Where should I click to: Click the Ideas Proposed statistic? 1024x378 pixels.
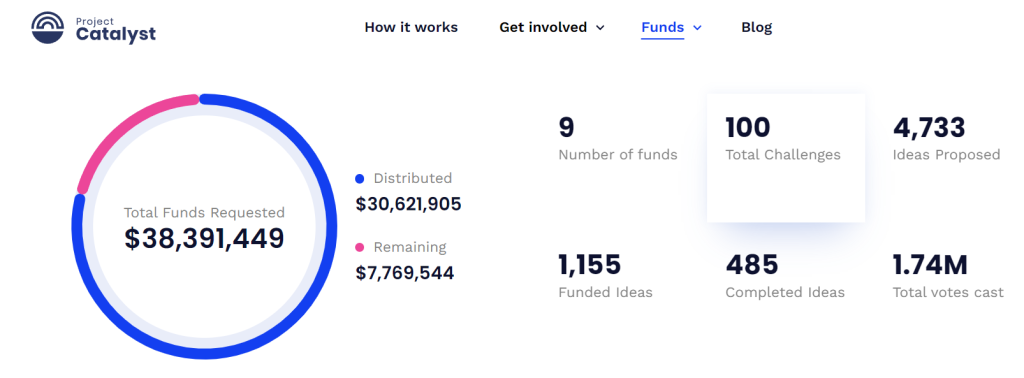(946, 138)
